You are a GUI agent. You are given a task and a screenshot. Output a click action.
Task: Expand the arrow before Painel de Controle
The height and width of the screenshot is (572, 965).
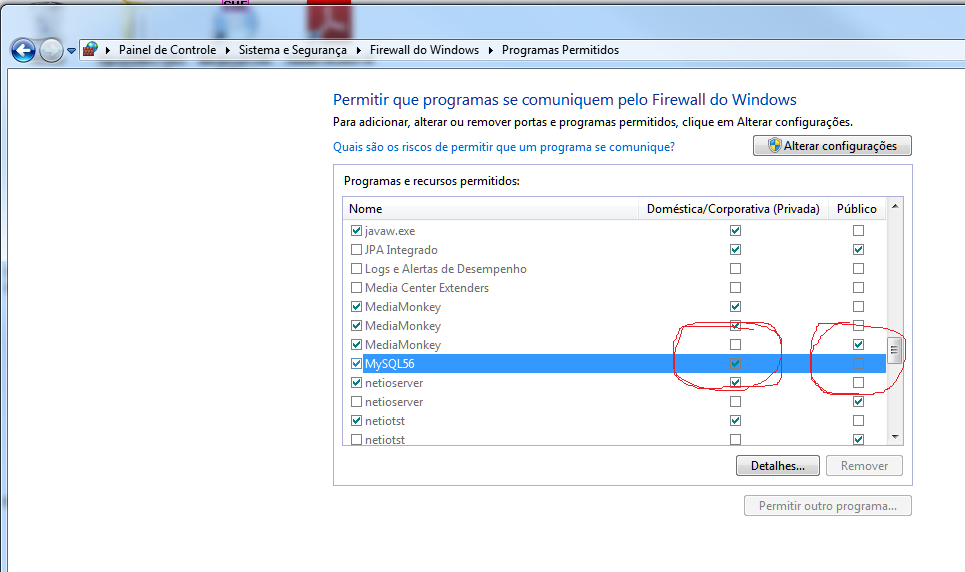coord(108,50)
